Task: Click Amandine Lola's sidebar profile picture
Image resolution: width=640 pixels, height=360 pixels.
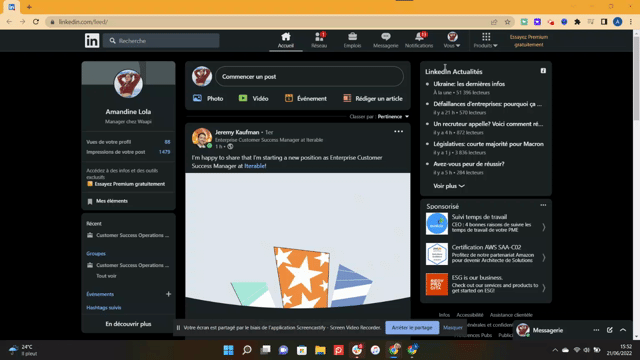Action: click(128, 84)
